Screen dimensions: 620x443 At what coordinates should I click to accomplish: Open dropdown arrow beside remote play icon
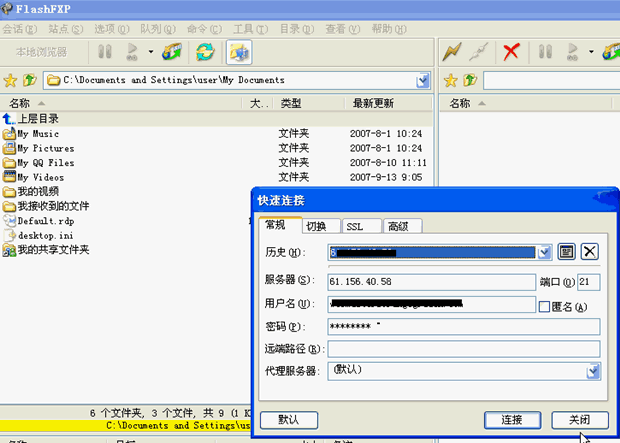point(591,52)
